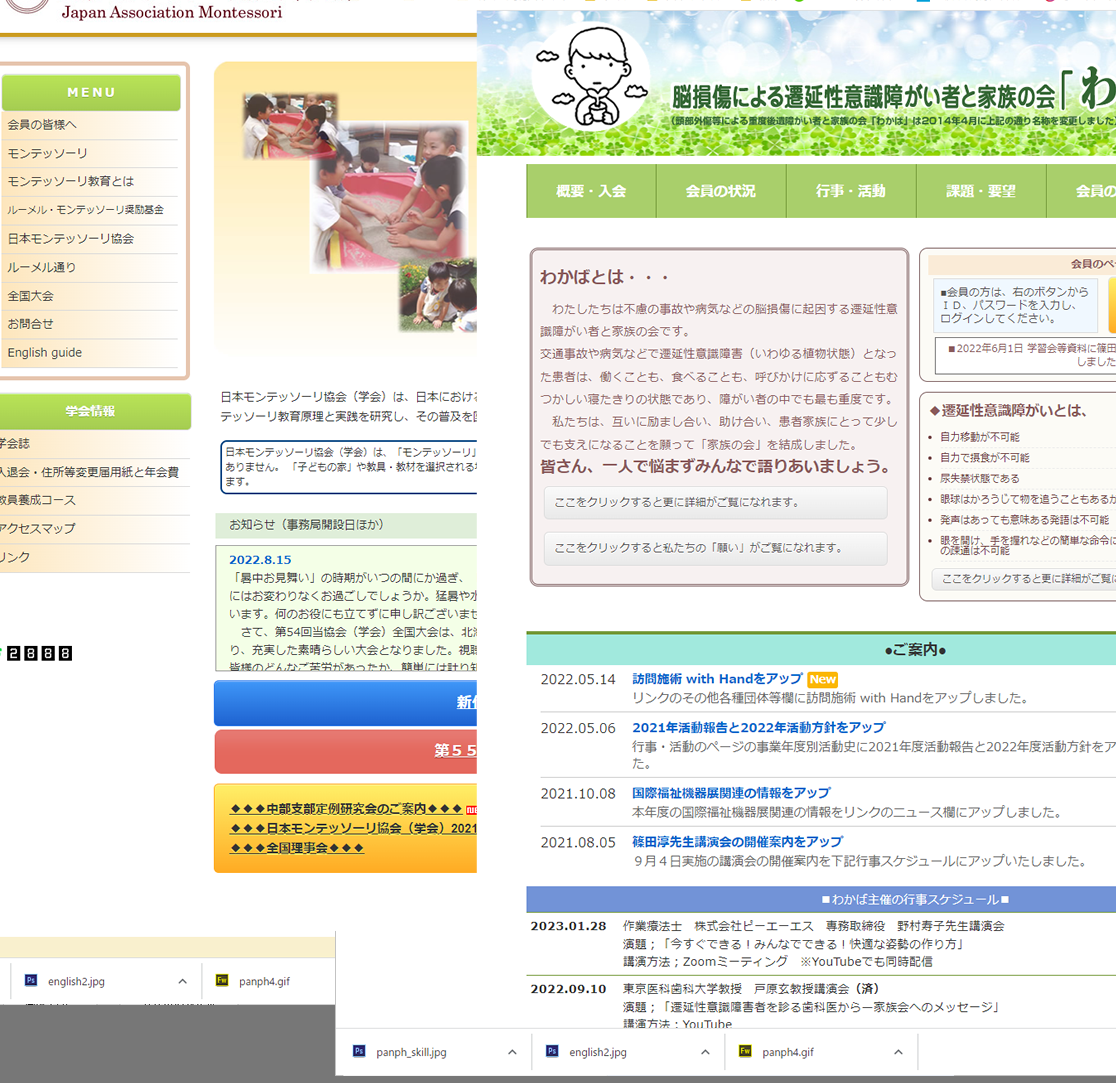
Task: Open the 概要・入会 navigation tab
Action: click(x=591, y=191)
